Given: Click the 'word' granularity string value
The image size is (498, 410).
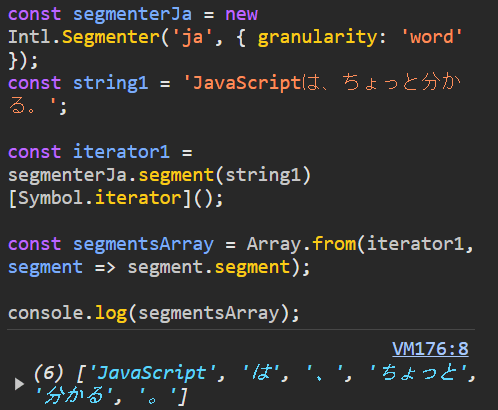Looking at the screenshot, I should tap(432, 37).
